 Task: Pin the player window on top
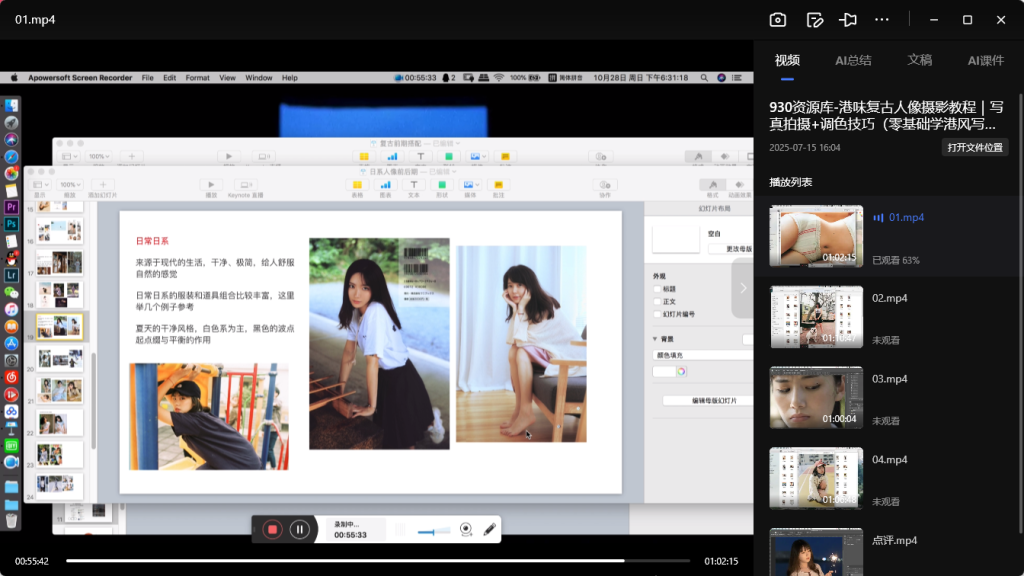(848, 20)
